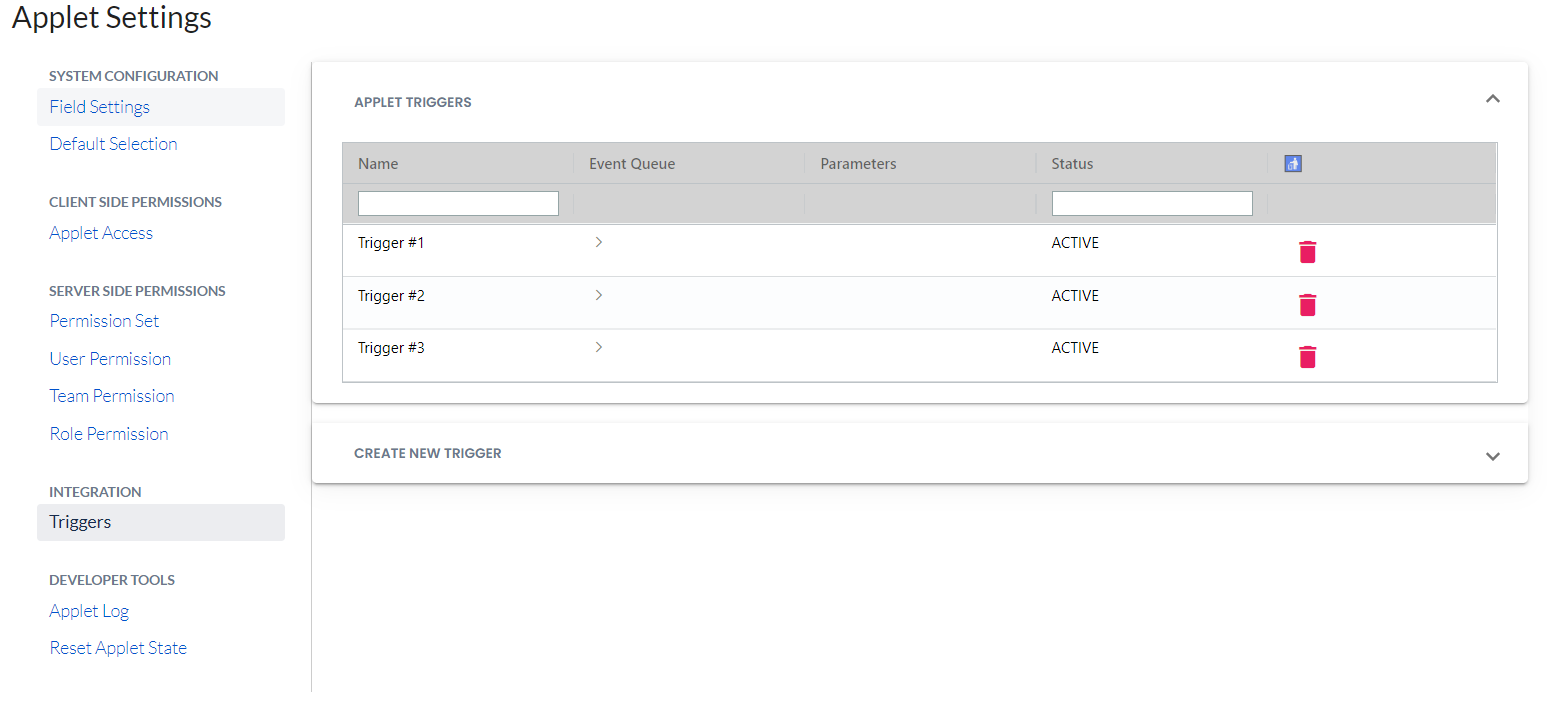Open Field Settings in sidebar
The image size is (1547, 703).
tap(100, 107)
